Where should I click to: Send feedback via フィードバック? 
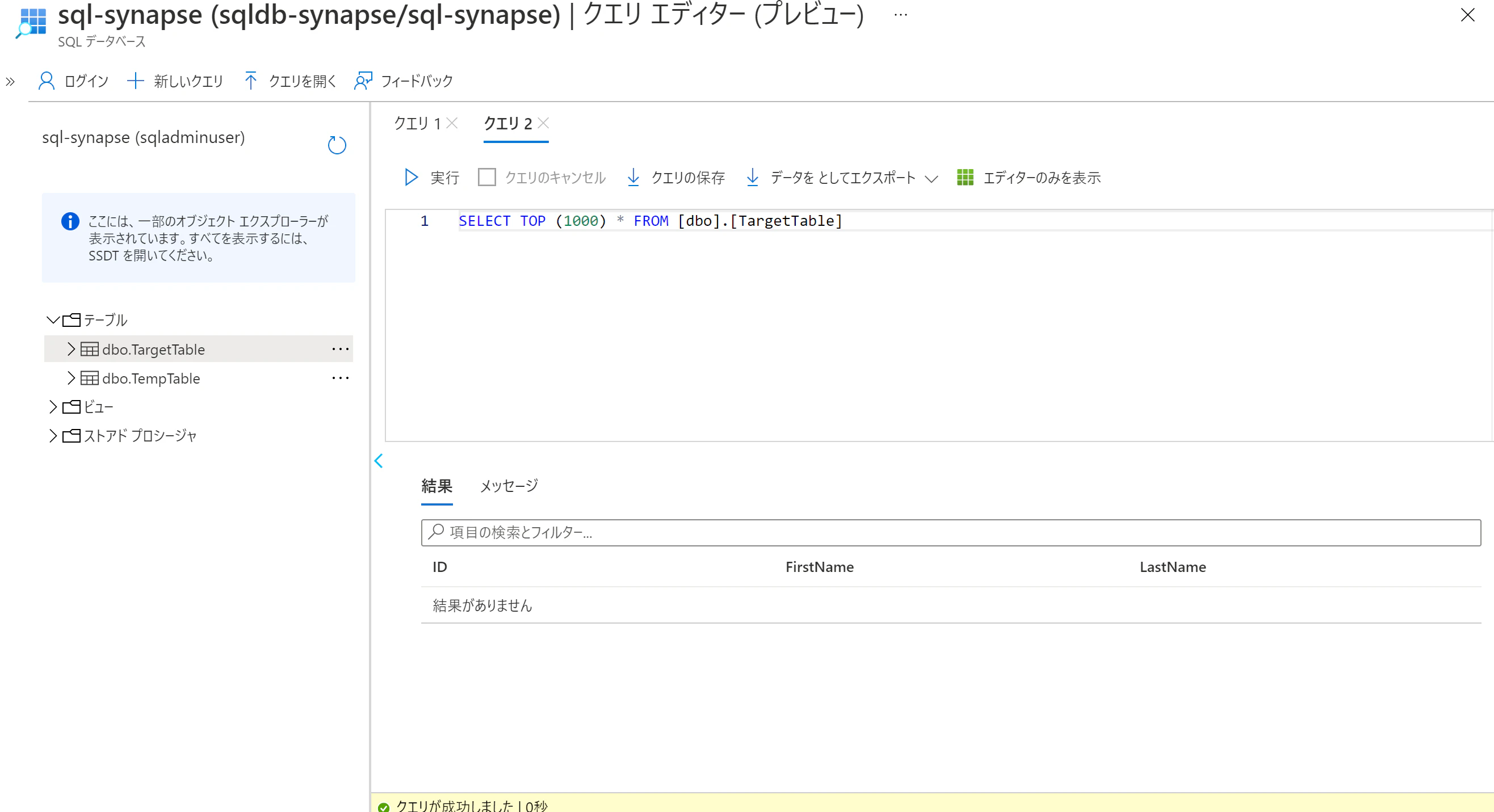(417, 81)
